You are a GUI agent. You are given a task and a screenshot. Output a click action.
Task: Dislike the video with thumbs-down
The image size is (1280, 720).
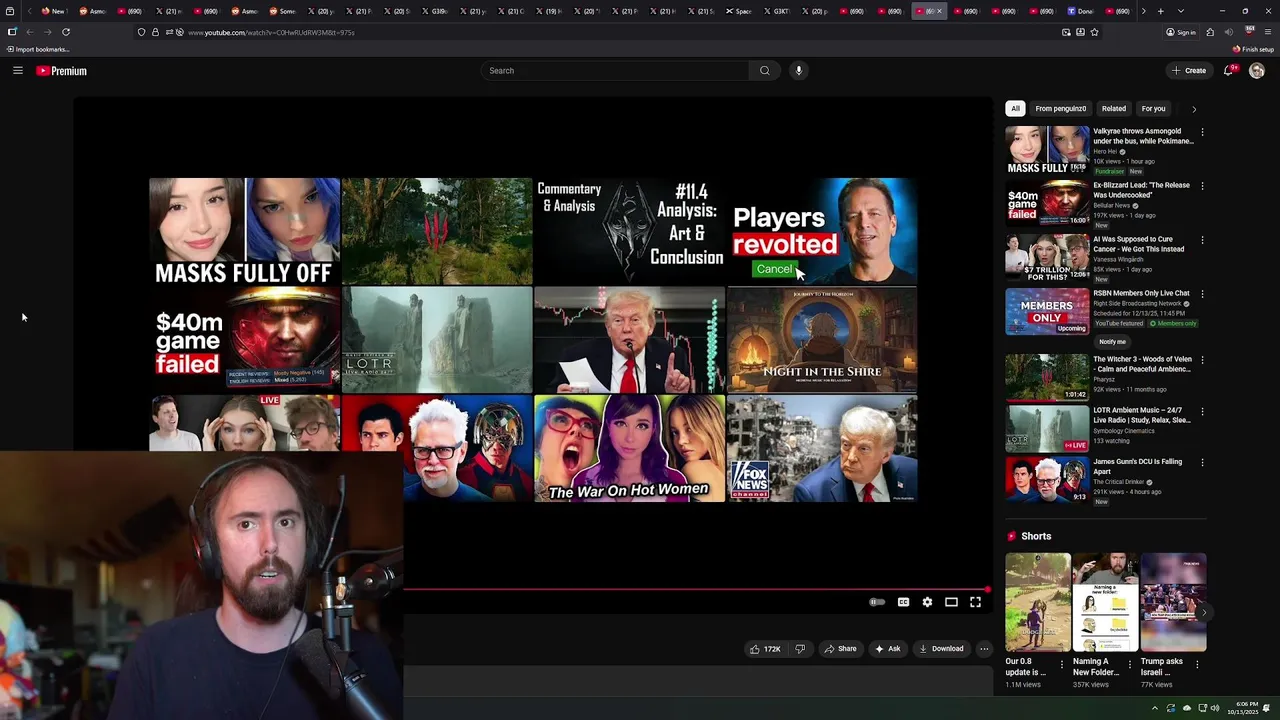(799, 649)
